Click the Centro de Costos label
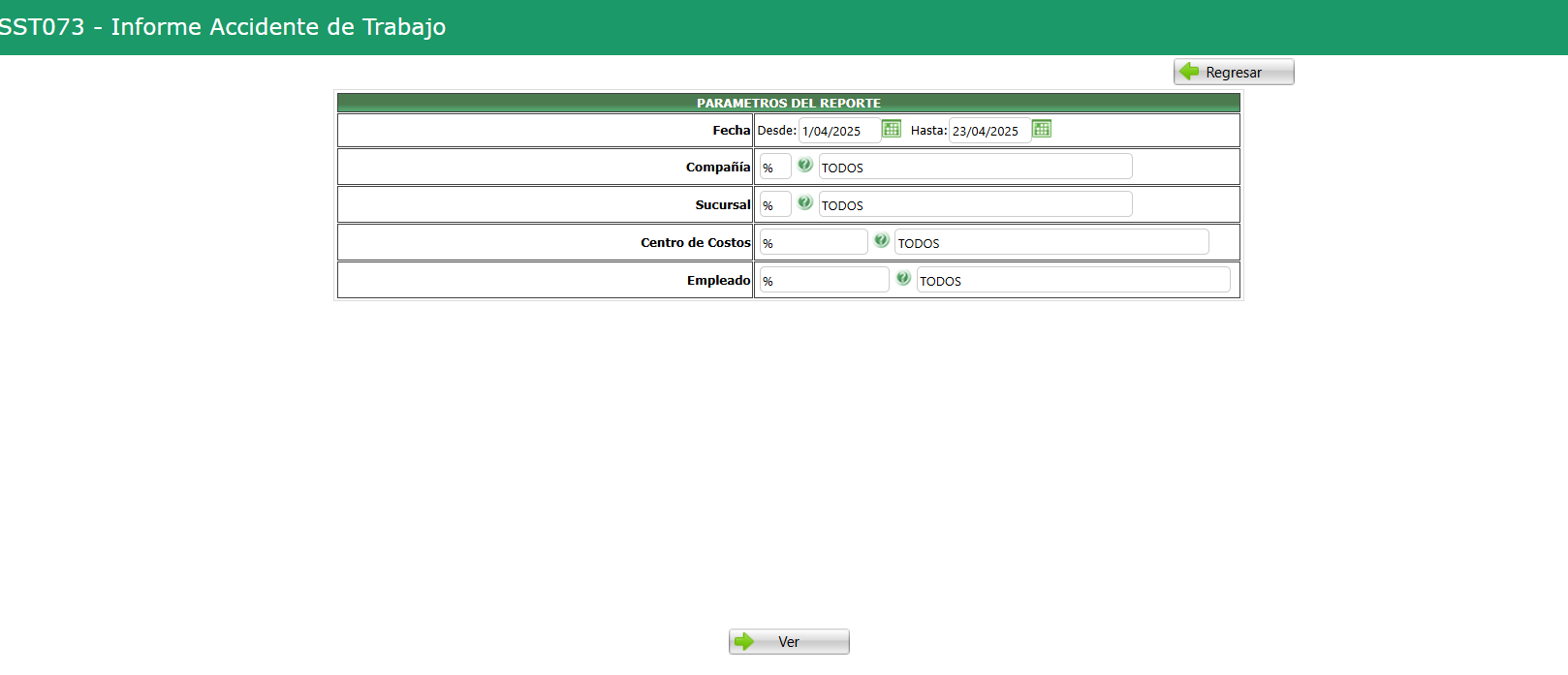The width and height of the screenshot is (1568, 675). coord(696,243)
